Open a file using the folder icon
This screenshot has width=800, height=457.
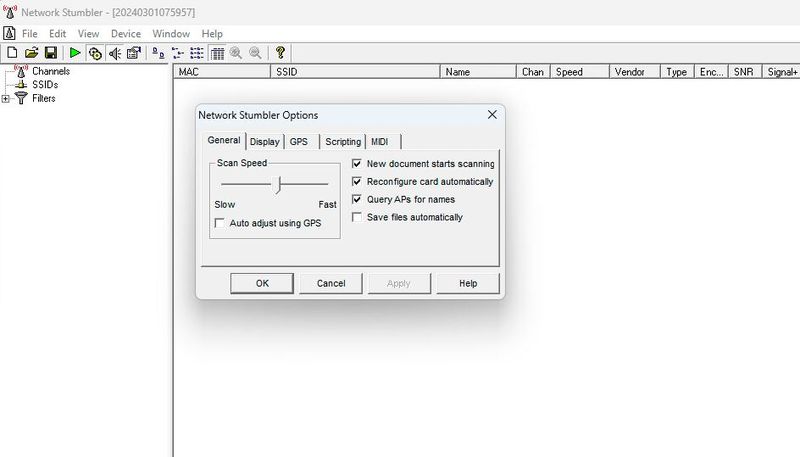click(31, 53)
